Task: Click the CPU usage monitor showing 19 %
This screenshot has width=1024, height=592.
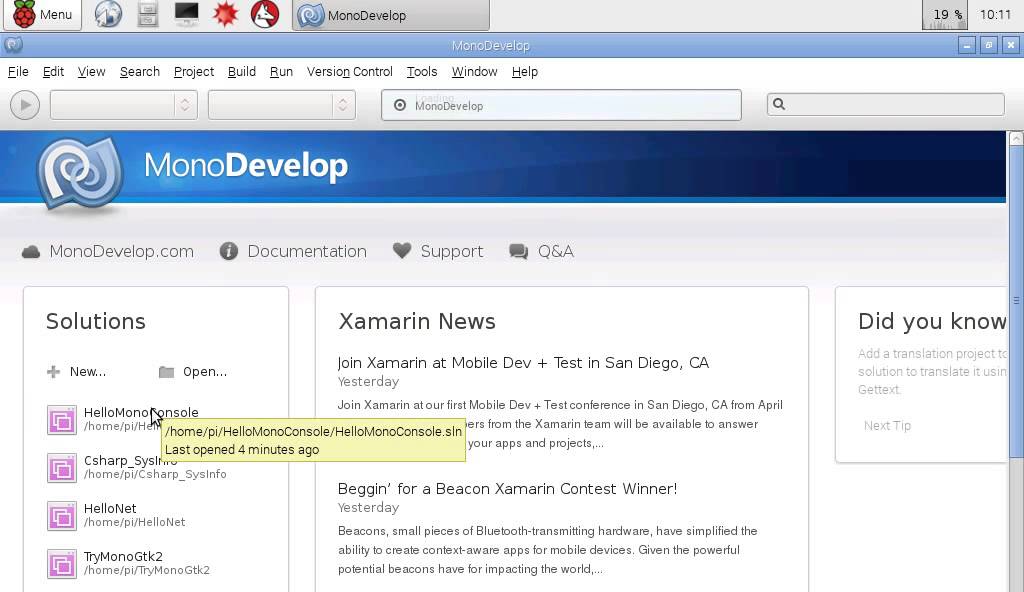Action: tap(944, 14)
